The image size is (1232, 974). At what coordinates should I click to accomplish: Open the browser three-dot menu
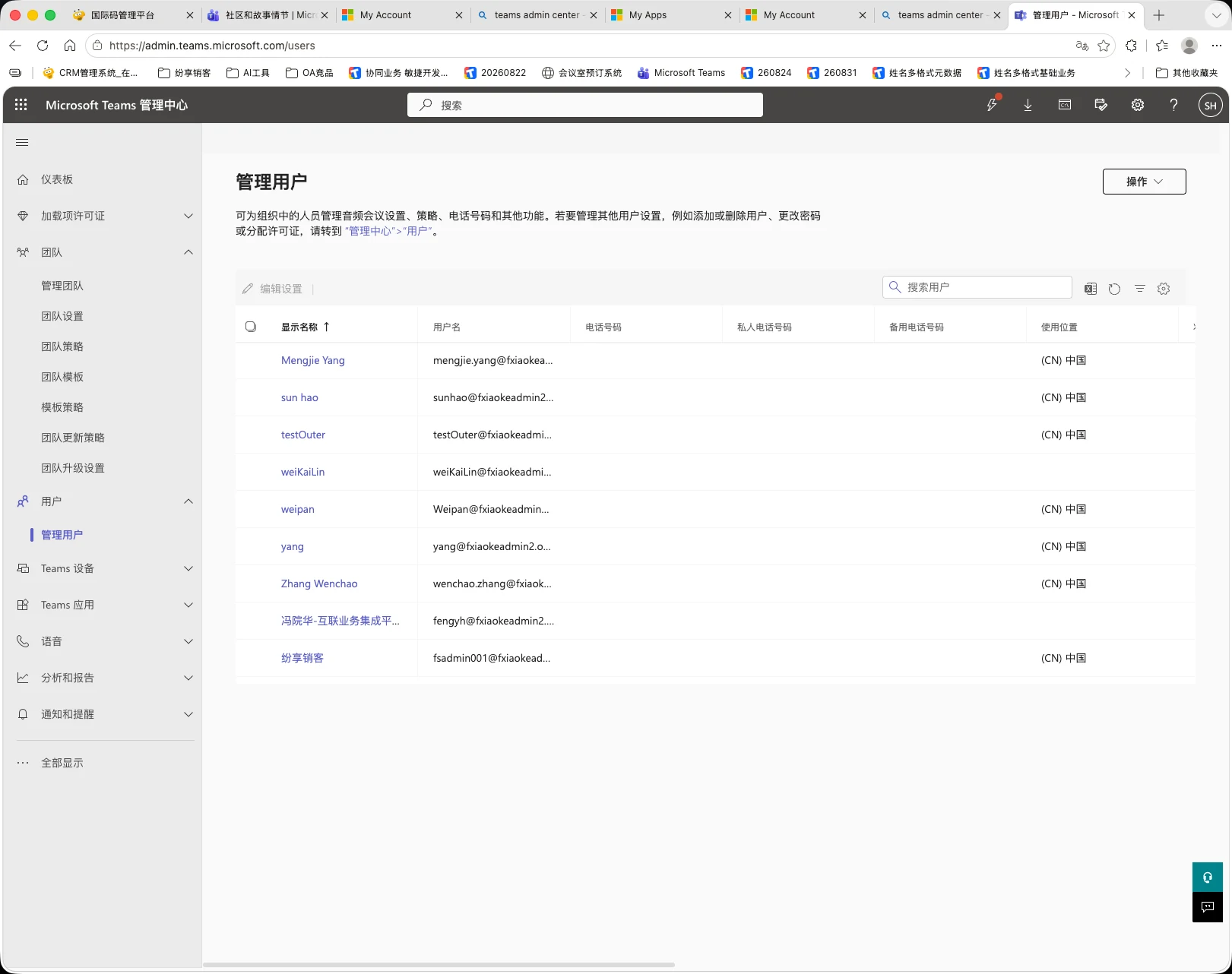pyautogui.click(x=1217, y=46)
